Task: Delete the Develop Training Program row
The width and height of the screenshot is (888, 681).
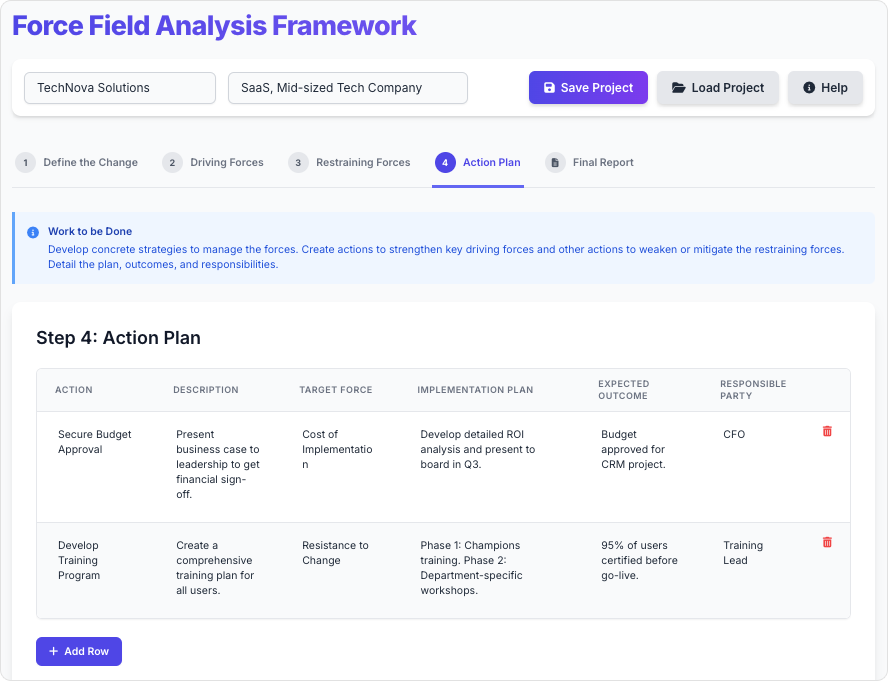Action: click(827, 542)
